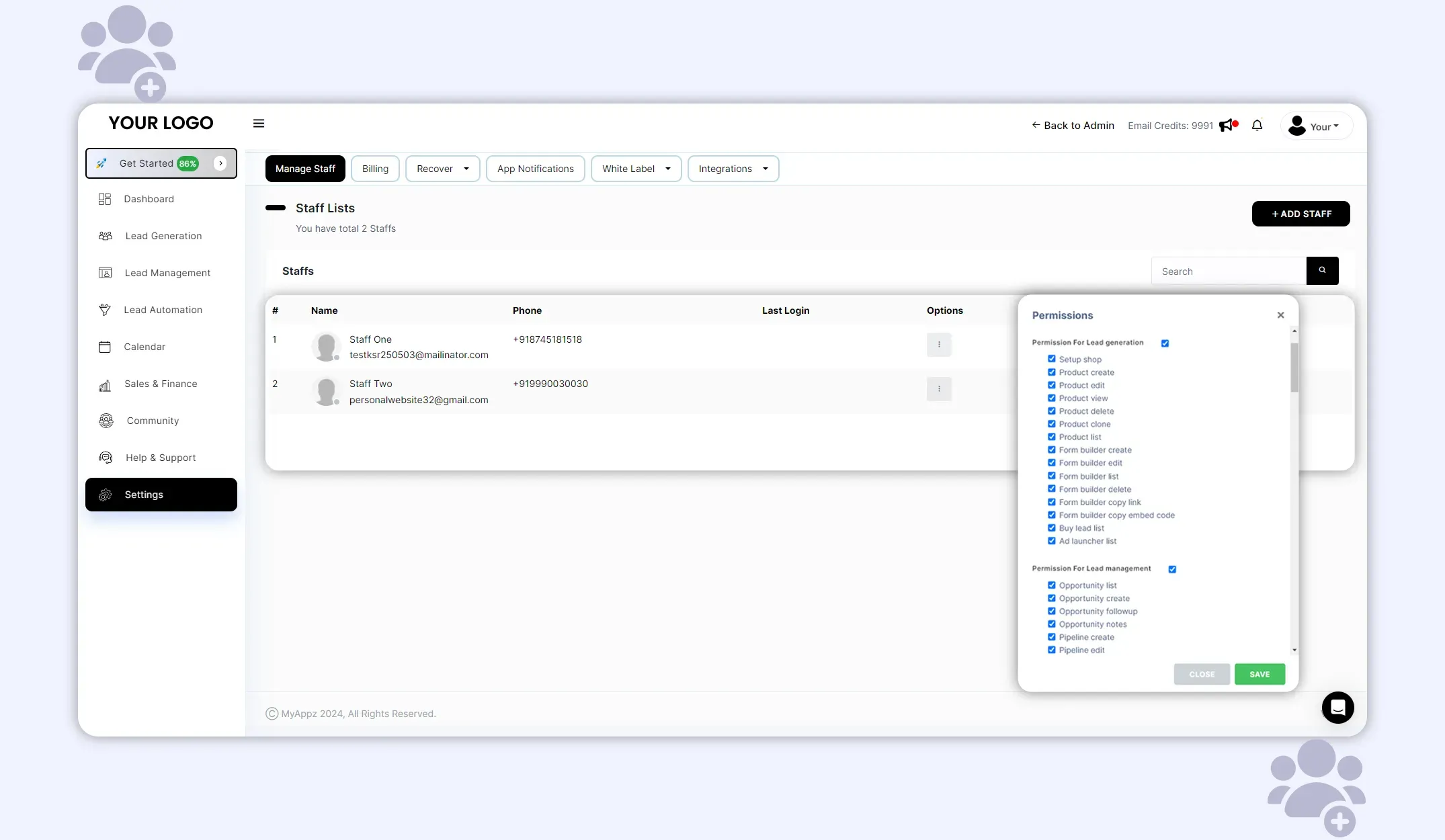Viewport: 1445px width, 840px height.
Task: Expand the White Label dropdown
Action: (636, 169)
